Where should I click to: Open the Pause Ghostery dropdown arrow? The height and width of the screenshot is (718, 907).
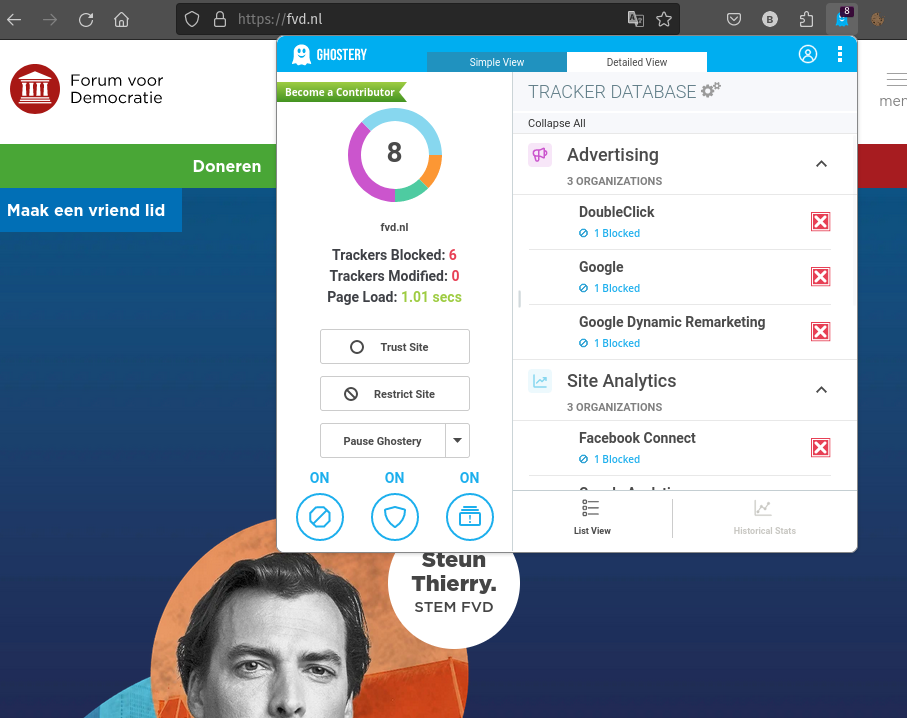458,440
